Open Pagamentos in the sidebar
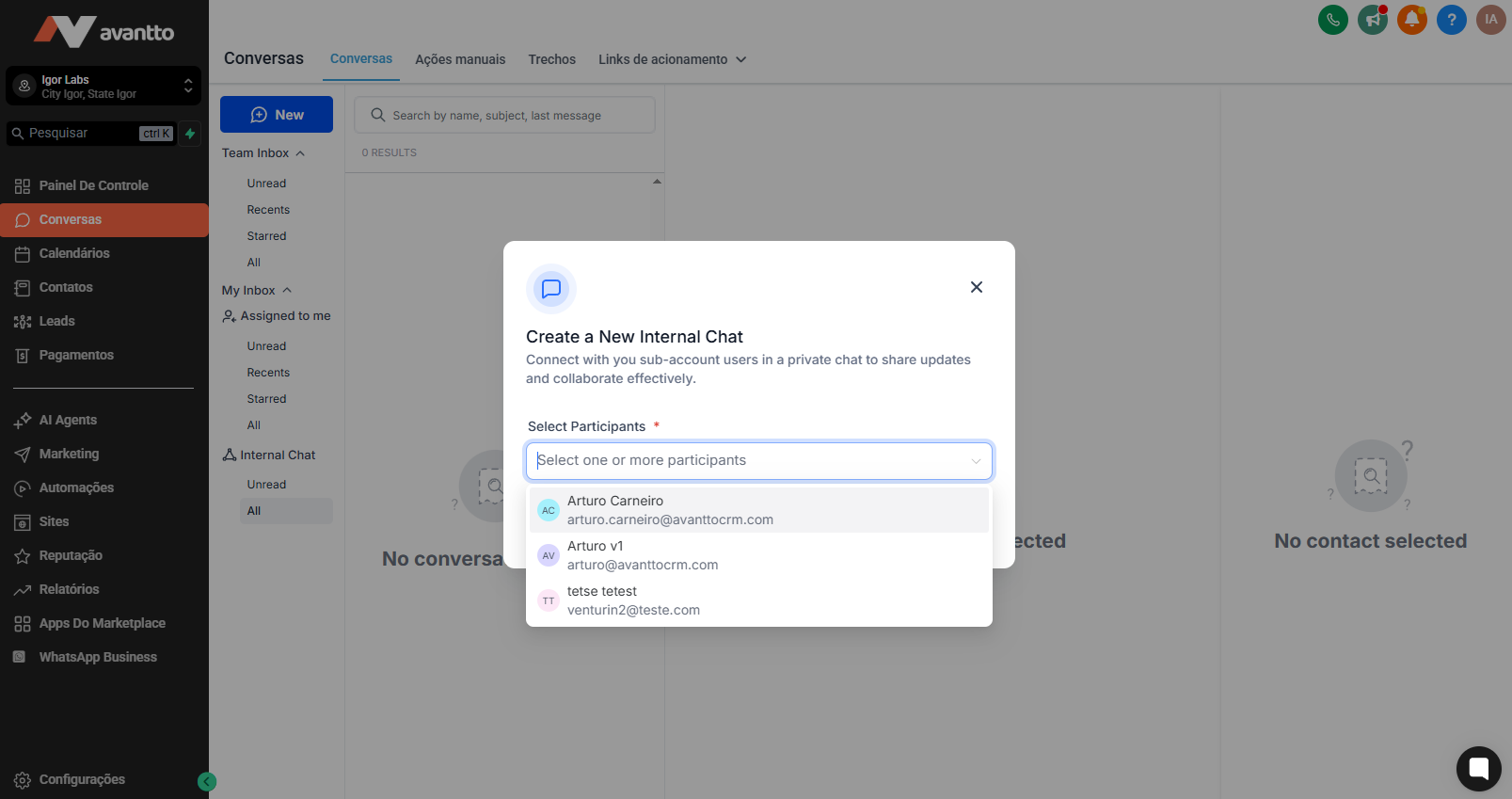 [x=104, y=355]
